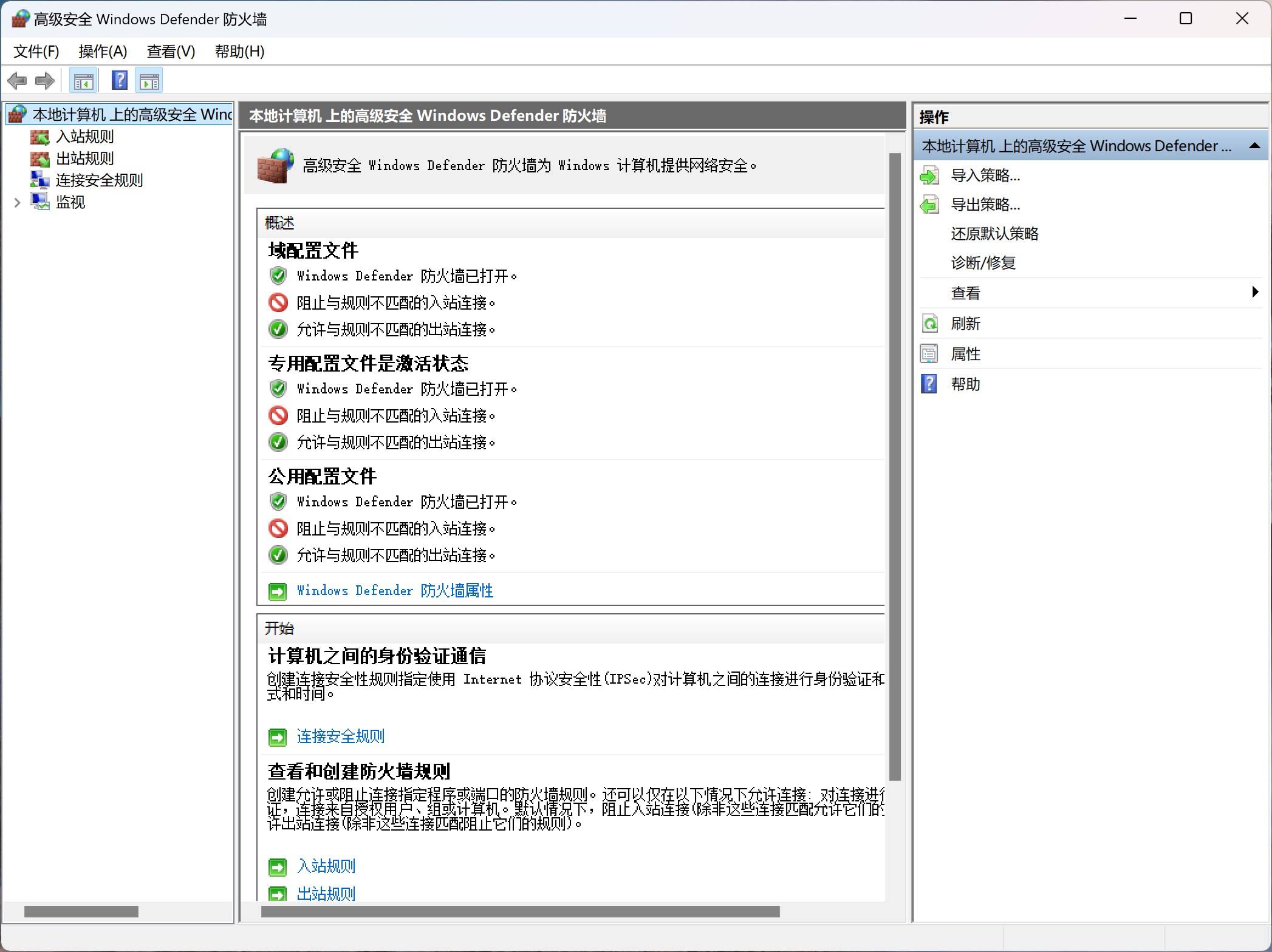
Task: Select the 入站规则 tree node
Action: 84,137
